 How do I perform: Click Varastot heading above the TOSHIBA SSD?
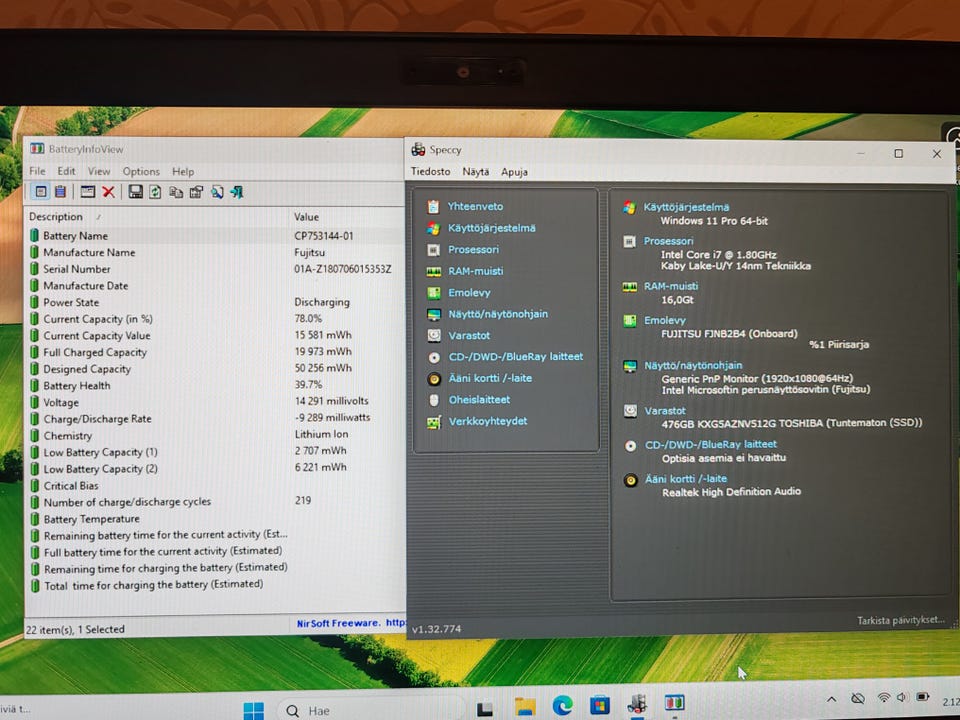click(665, 411)
